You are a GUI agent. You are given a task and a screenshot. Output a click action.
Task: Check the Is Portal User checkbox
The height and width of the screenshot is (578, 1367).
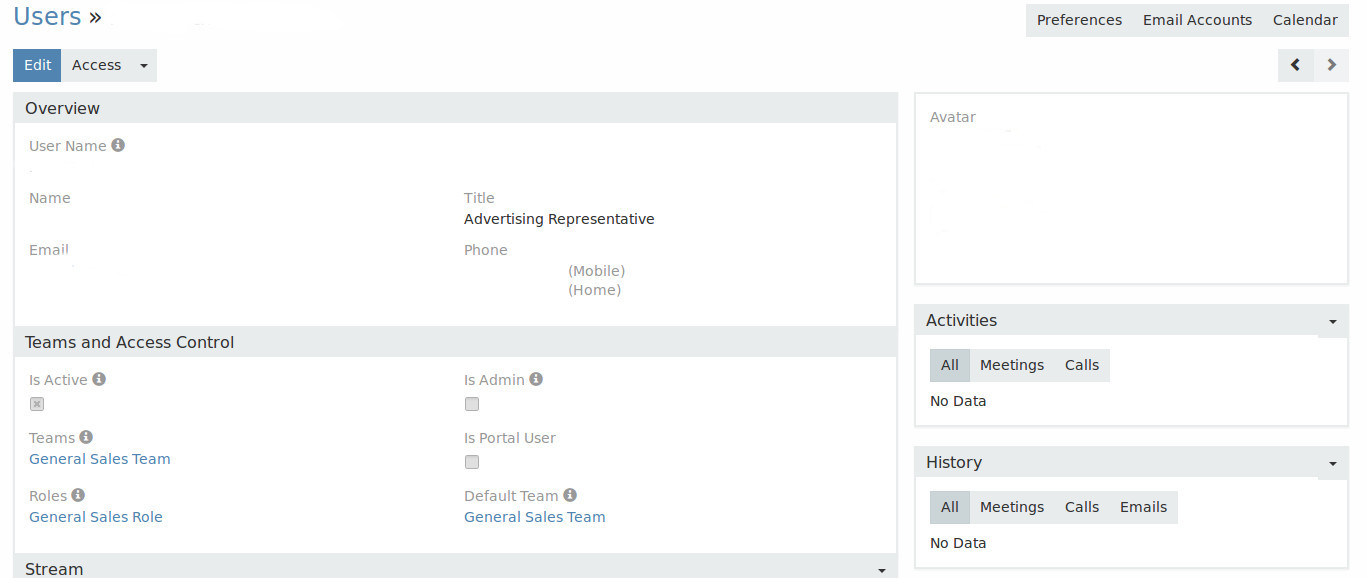click(472, 462)
